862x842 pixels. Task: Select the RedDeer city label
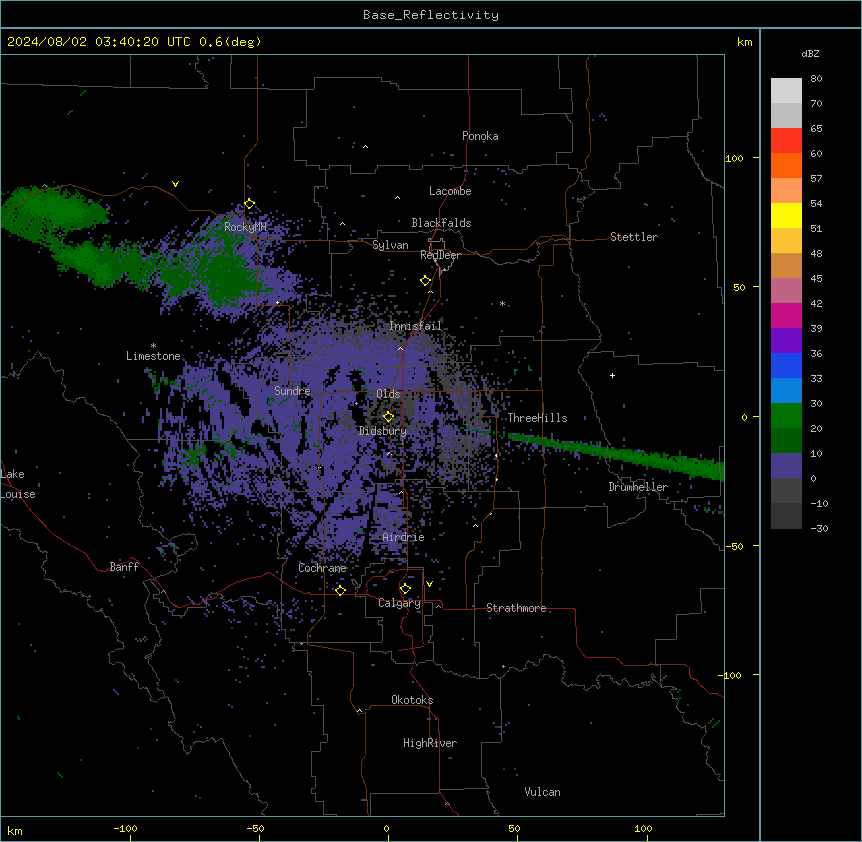[x=440, y=255]
